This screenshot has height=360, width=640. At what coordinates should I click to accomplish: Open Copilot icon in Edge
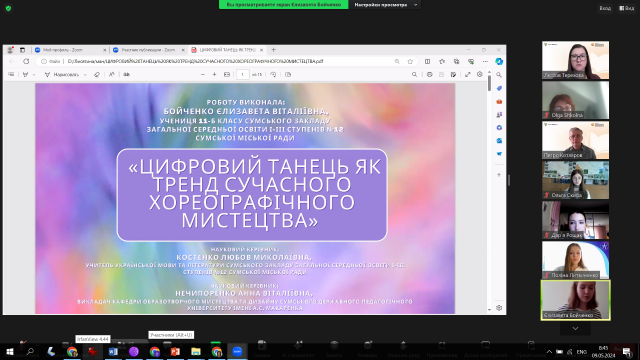click(x=499, y=61)
